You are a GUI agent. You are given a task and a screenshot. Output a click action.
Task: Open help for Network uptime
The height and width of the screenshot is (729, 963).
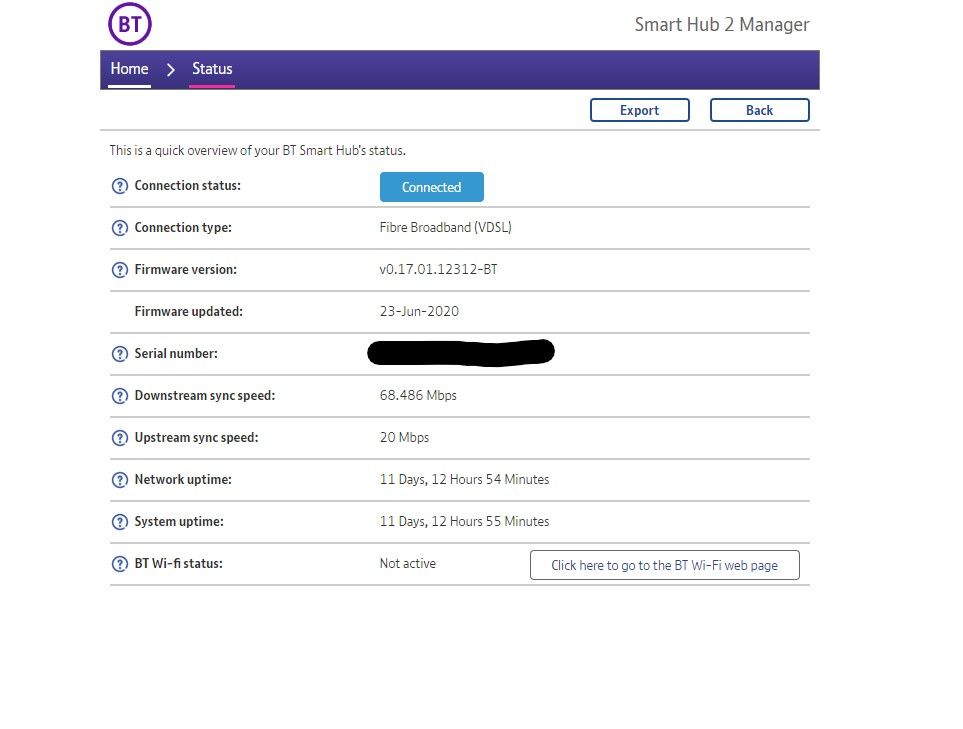coord(120,480)
